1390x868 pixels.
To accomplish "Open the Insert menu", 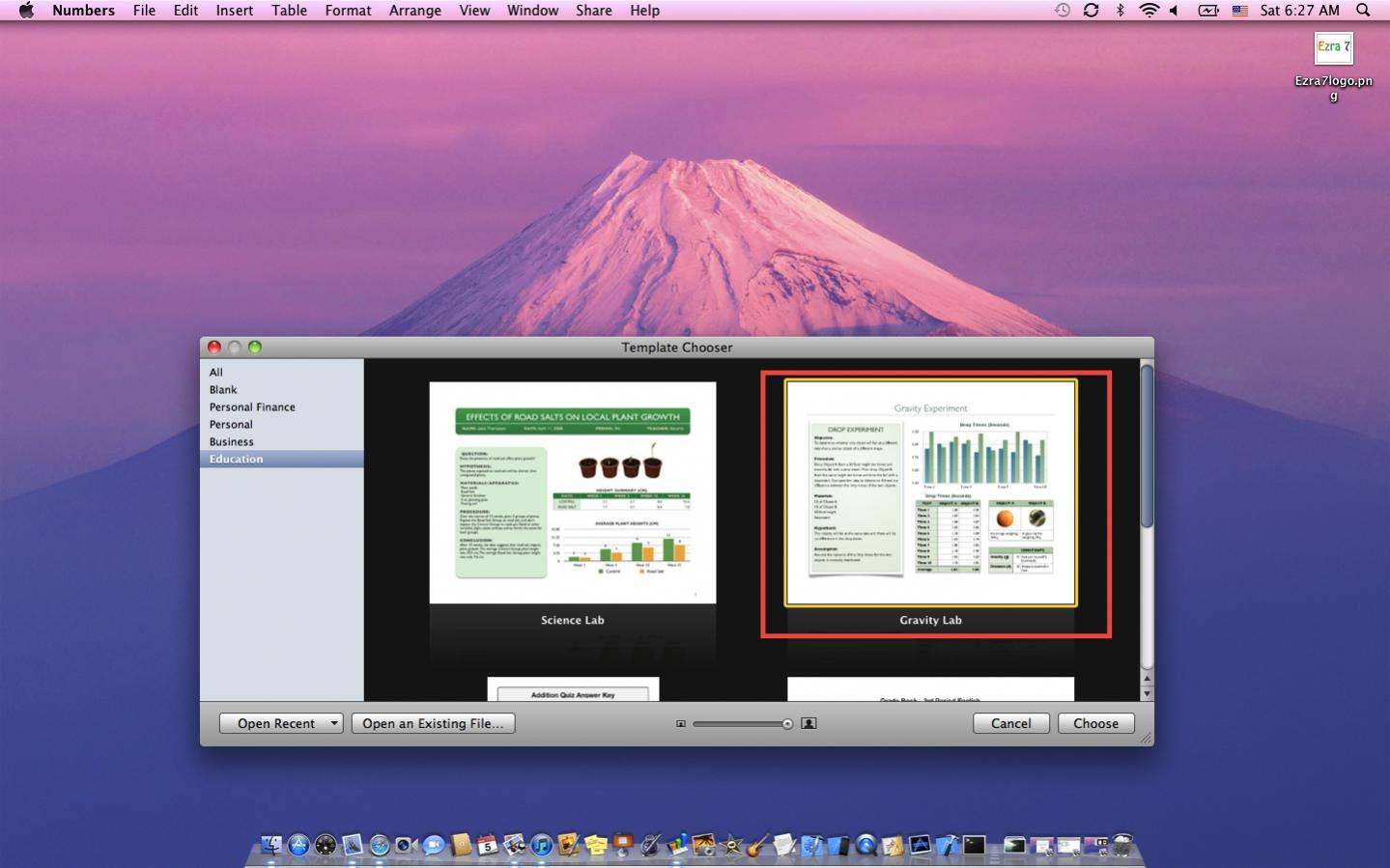I will [235, 10].
